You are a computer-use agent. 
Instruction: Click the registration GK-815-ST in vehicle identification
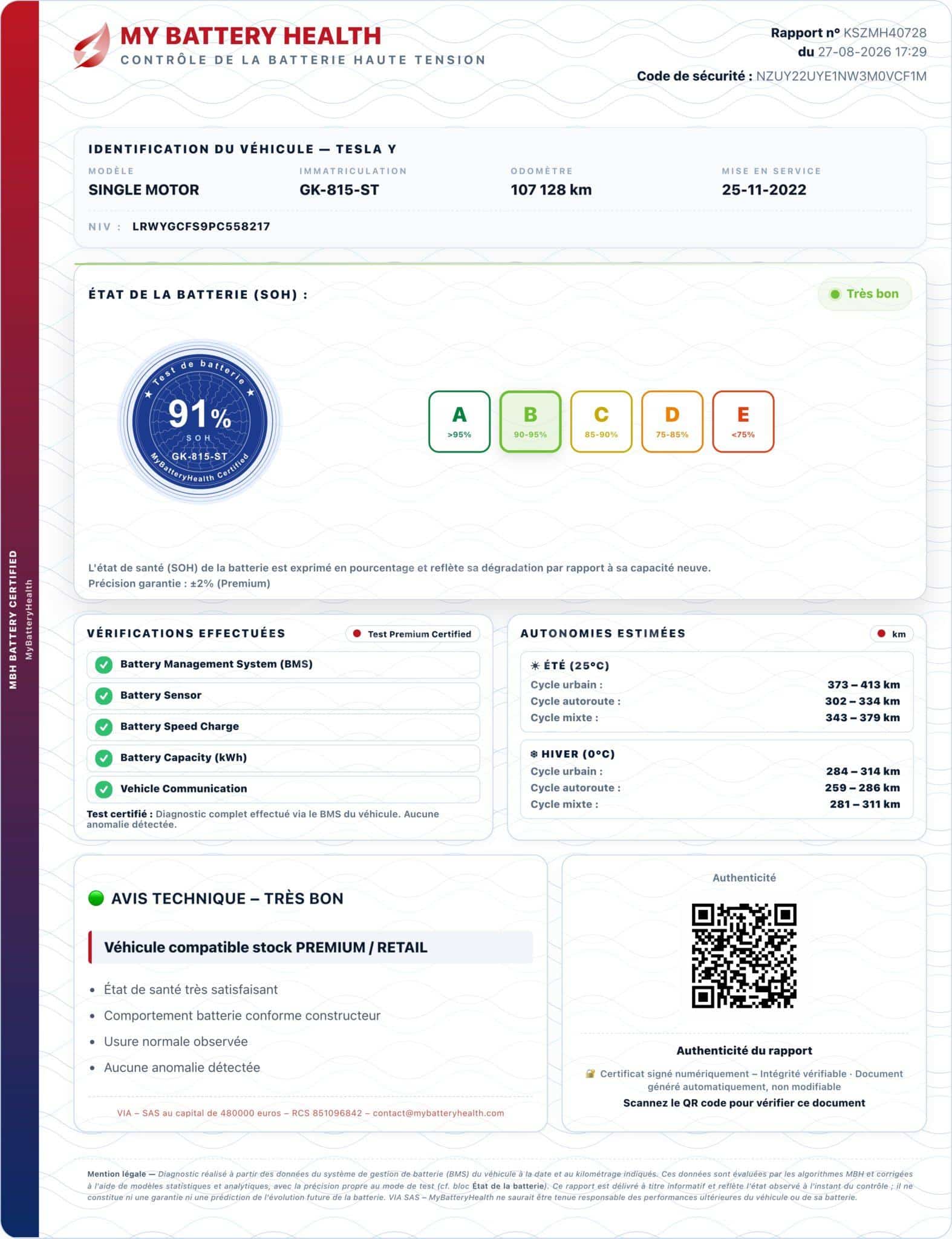[339, 190]
